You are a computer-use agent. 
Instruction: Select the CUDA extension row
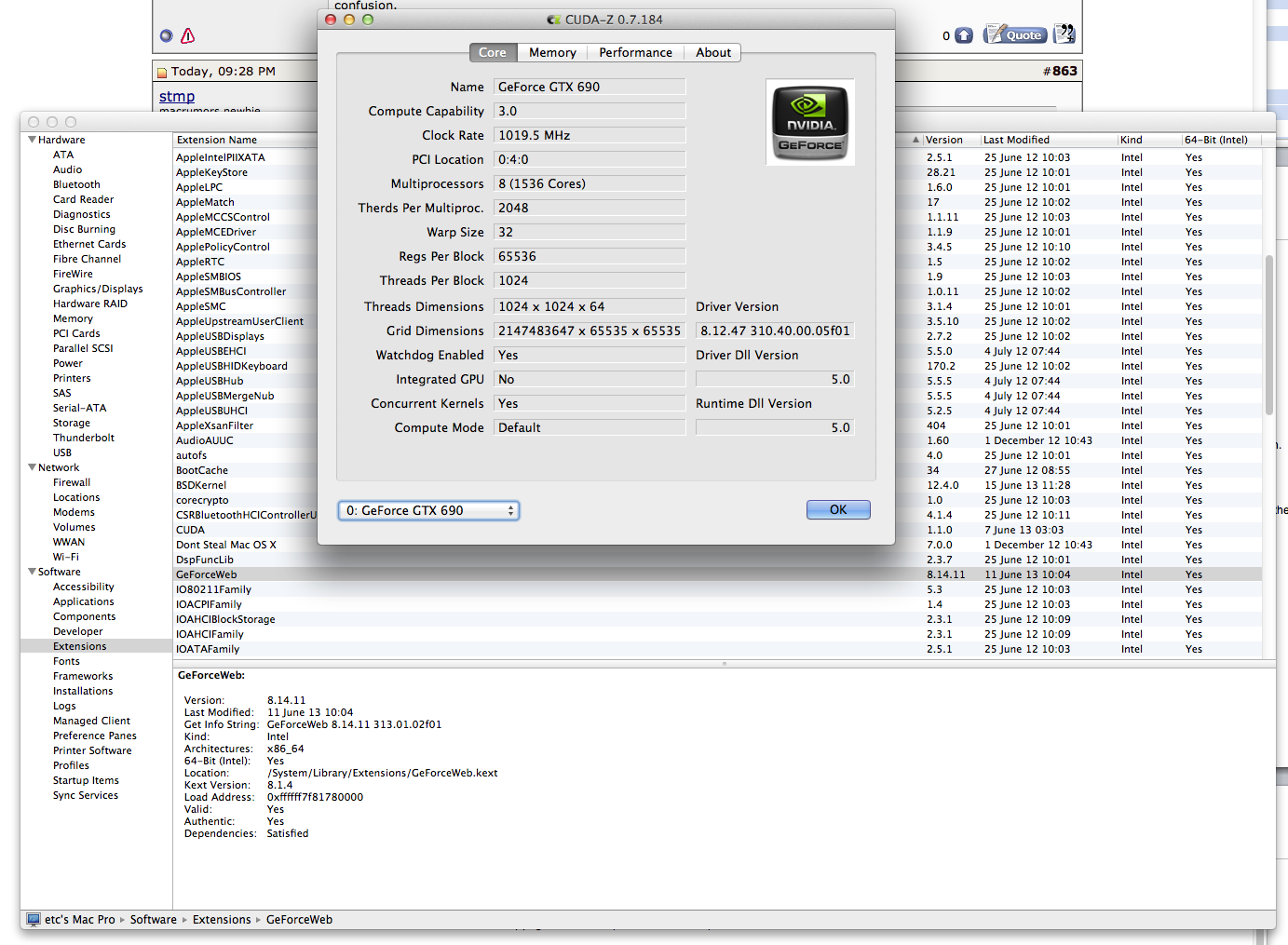tap(246, 530)
